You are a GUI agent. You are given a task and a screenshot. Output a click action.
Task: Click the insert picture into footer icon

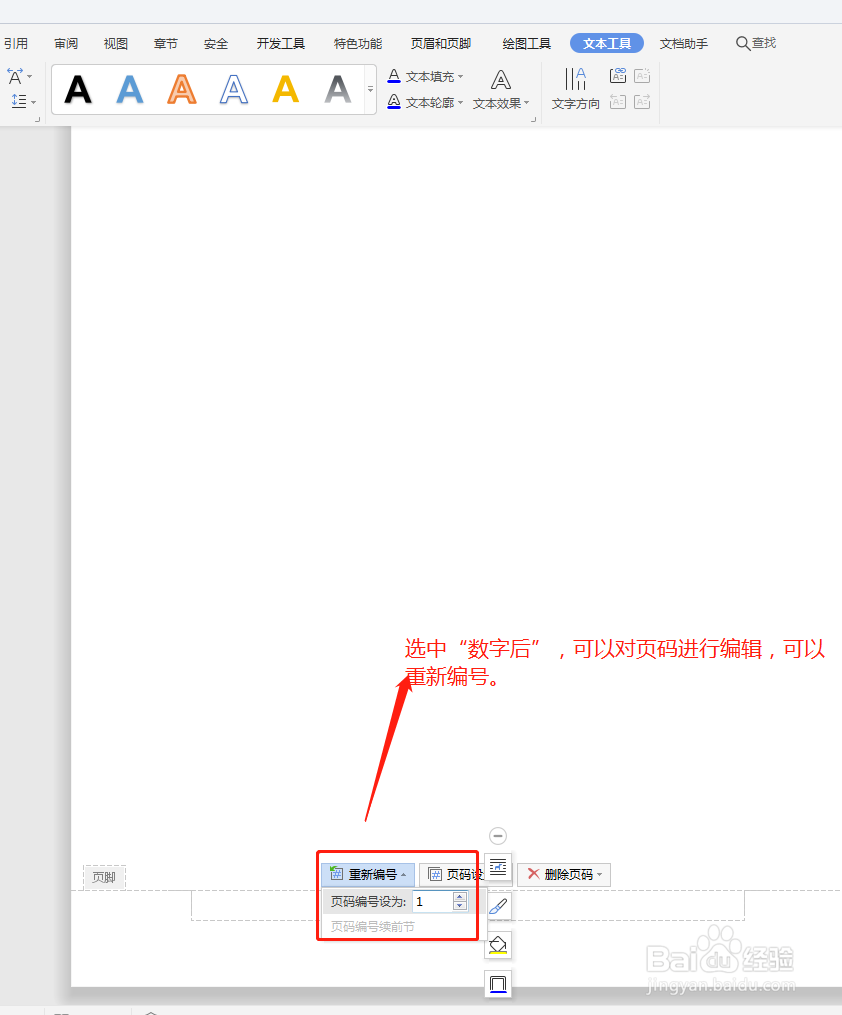click(498, 869)
